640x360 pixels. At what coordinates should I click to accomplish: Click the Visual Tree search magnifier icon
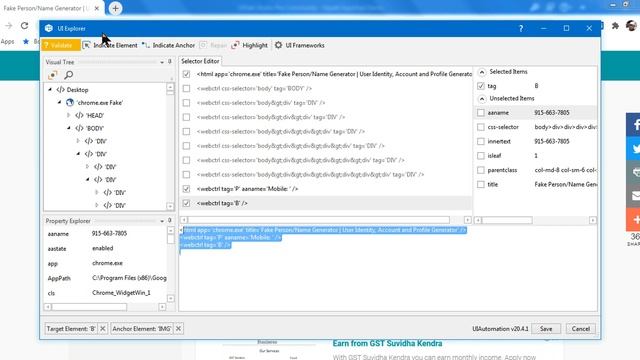(69, 75)
